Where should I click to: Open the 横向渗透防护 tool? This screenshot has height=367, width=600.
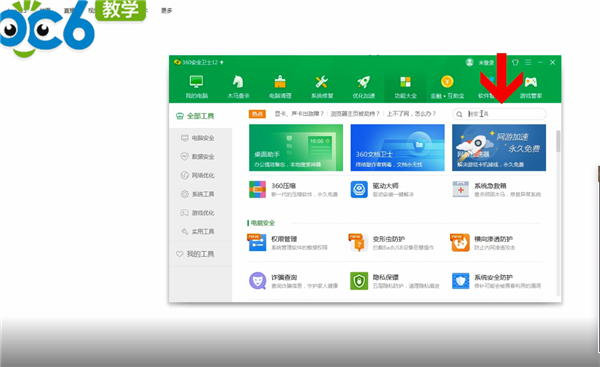483,243
